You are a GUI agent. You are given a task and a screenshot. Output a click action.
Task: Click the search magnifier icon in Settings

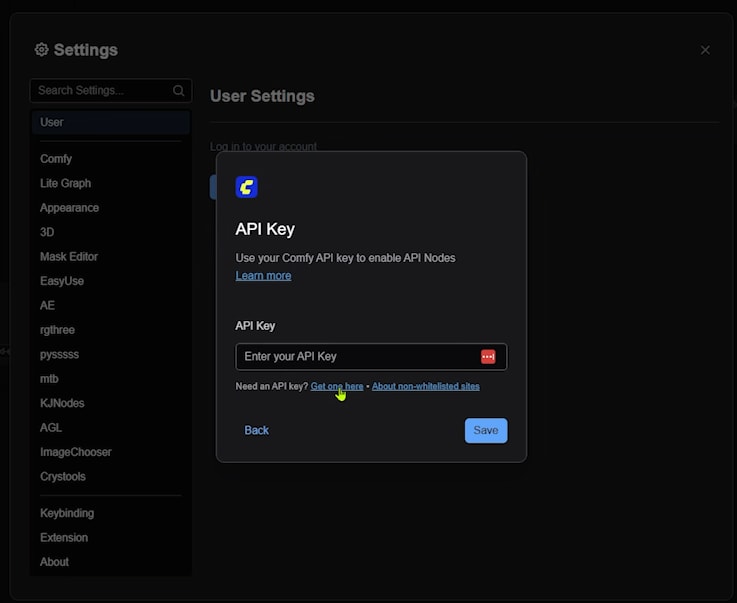pyautogui.click(x=179, y=90)
